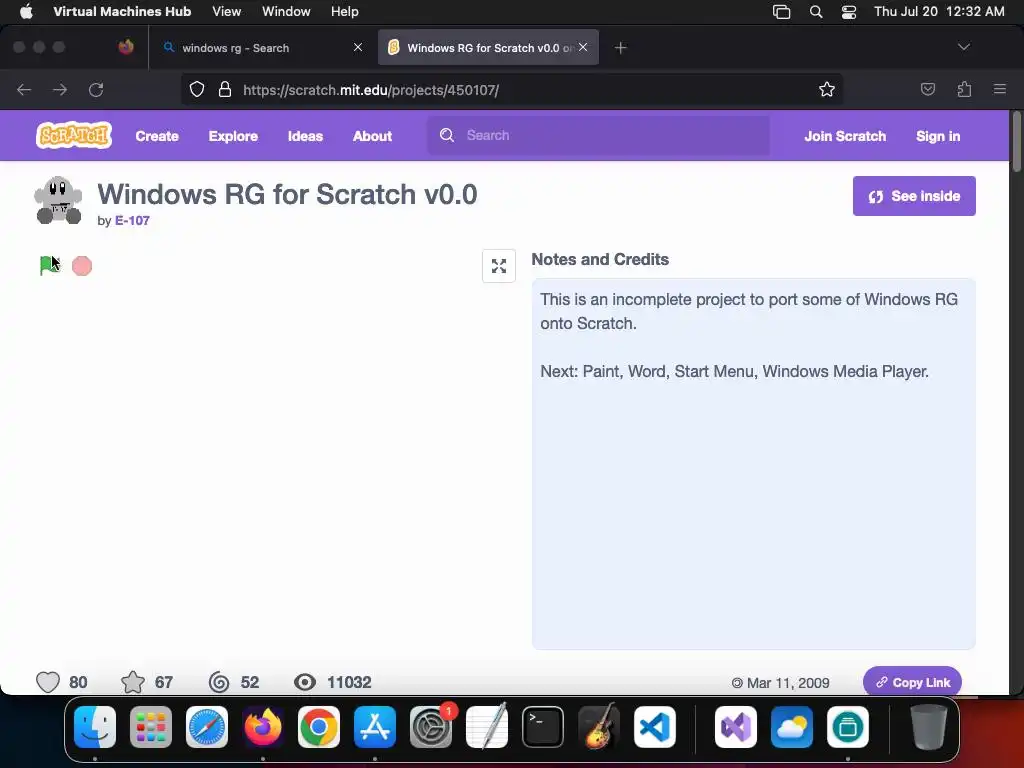The image size is (1024, 768).
Task: View remixes via the spiral icon
Action: (x=219, y=682)
